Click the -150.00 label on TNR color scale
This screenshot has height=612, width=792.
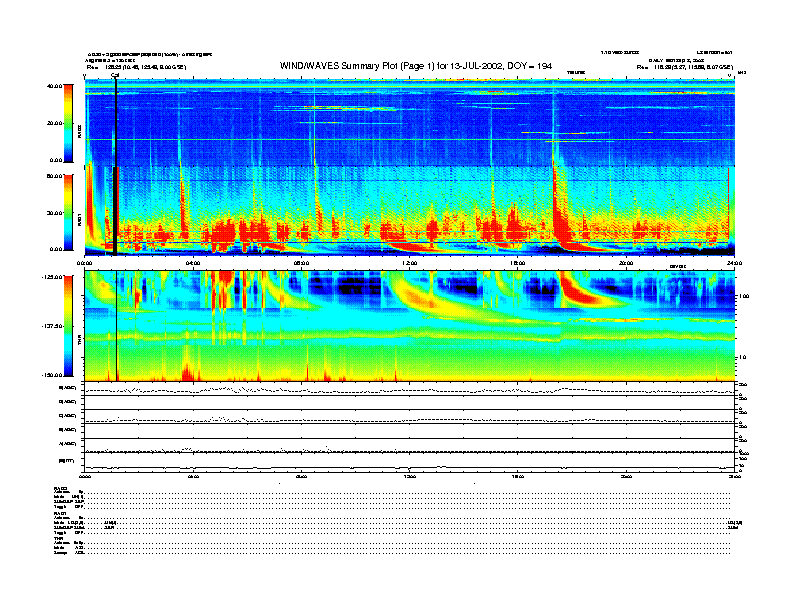pyautogui.click(x=53, y=375)
